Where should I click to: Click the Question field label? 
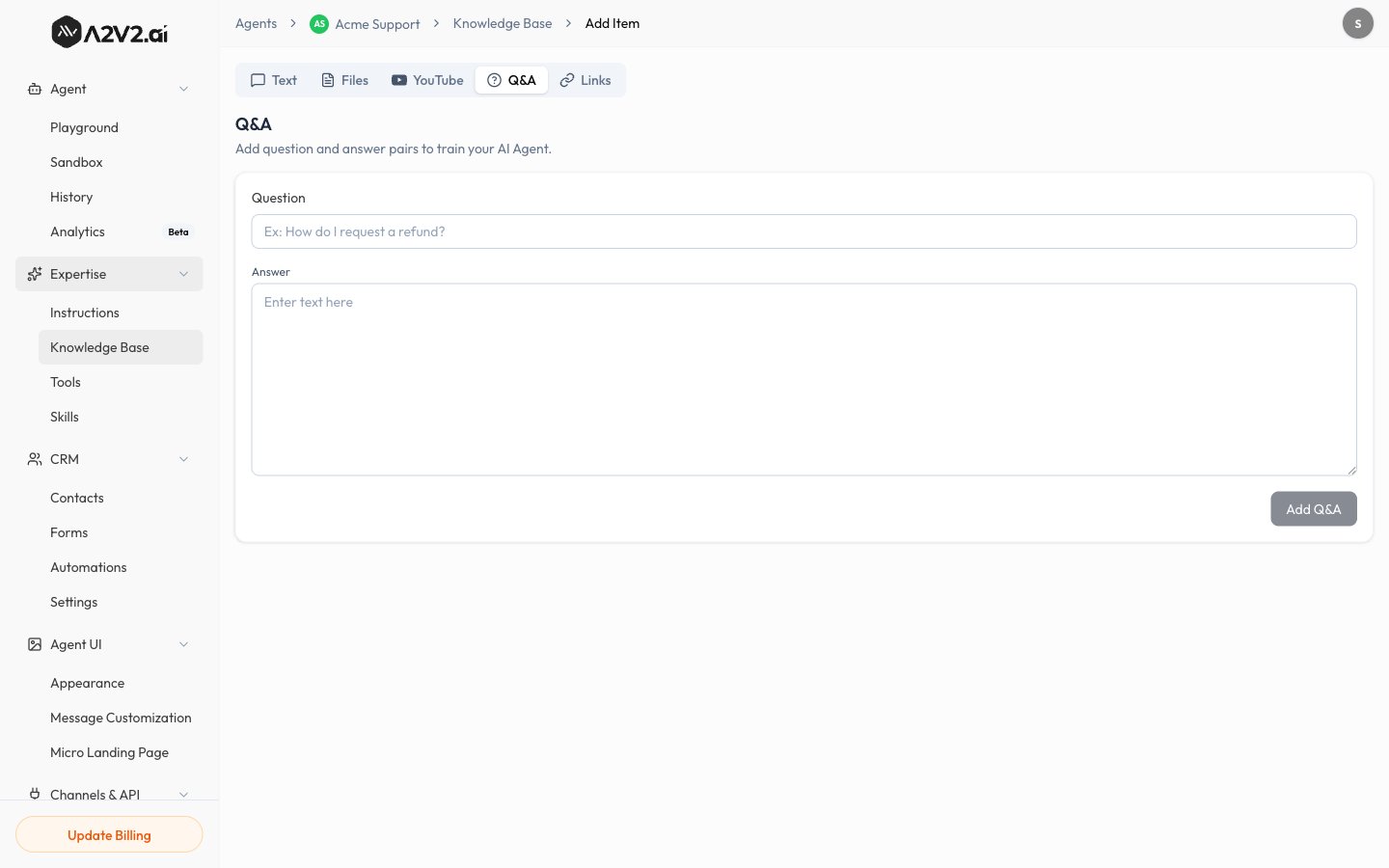tap(279, 198)
